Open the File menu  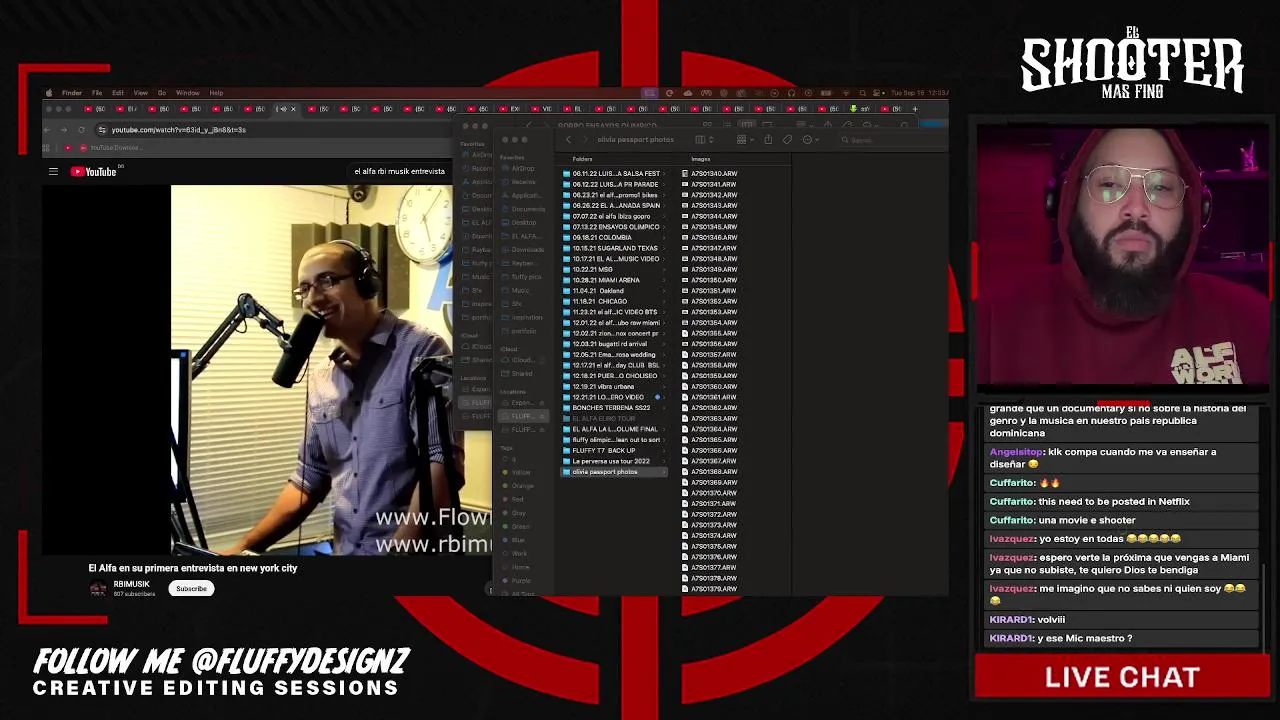(97, 93)
